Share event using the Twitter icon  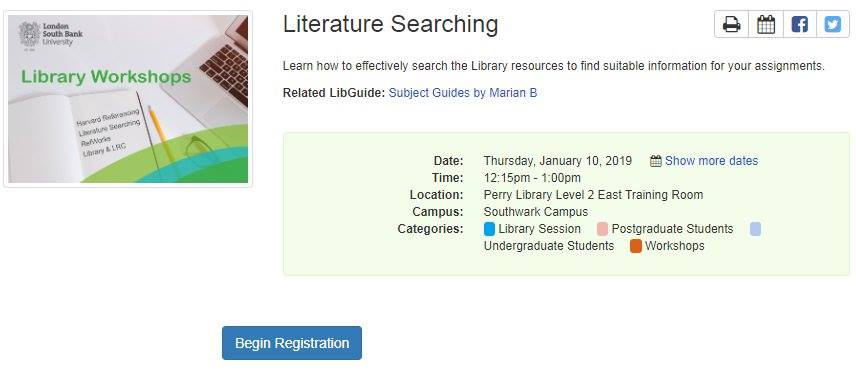point(833,25)
